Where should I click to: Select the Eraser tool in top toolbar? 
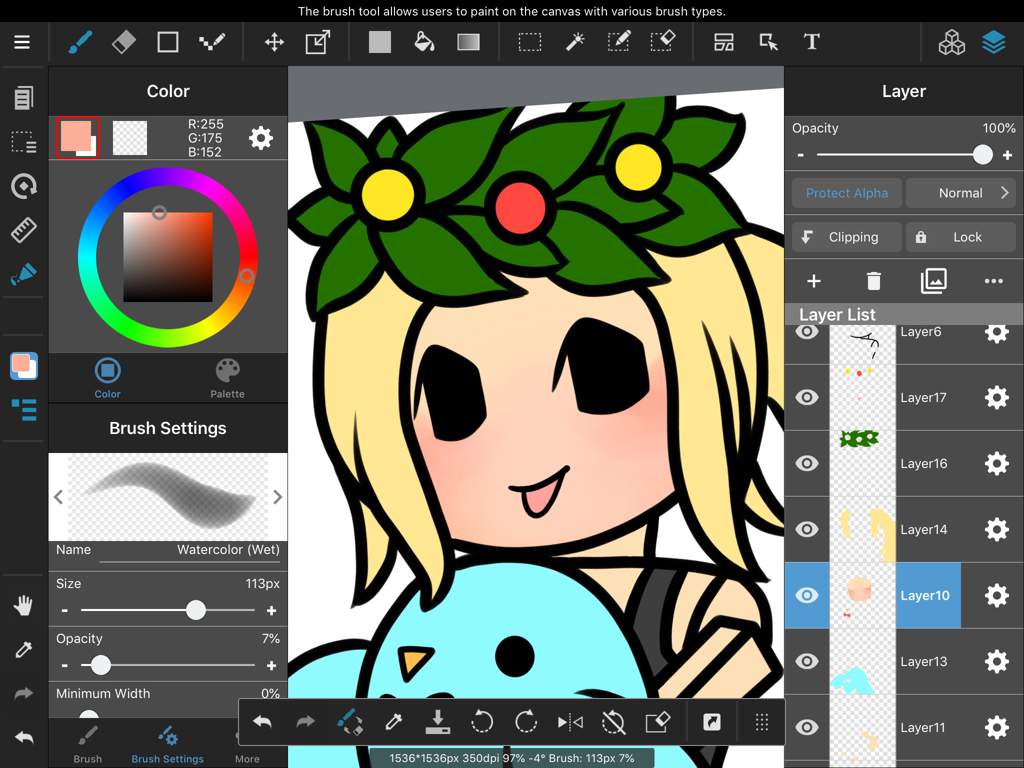point(124,42)
